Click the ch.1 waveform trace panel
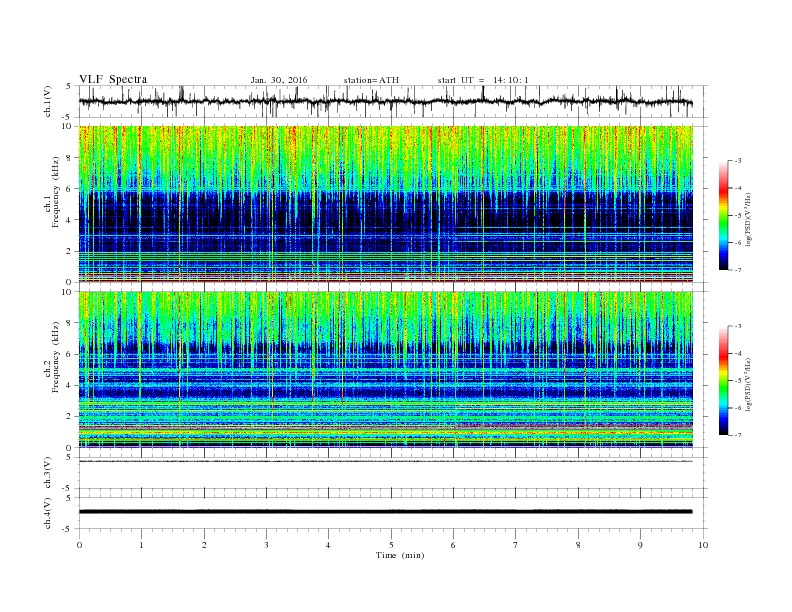 point(392,101)
